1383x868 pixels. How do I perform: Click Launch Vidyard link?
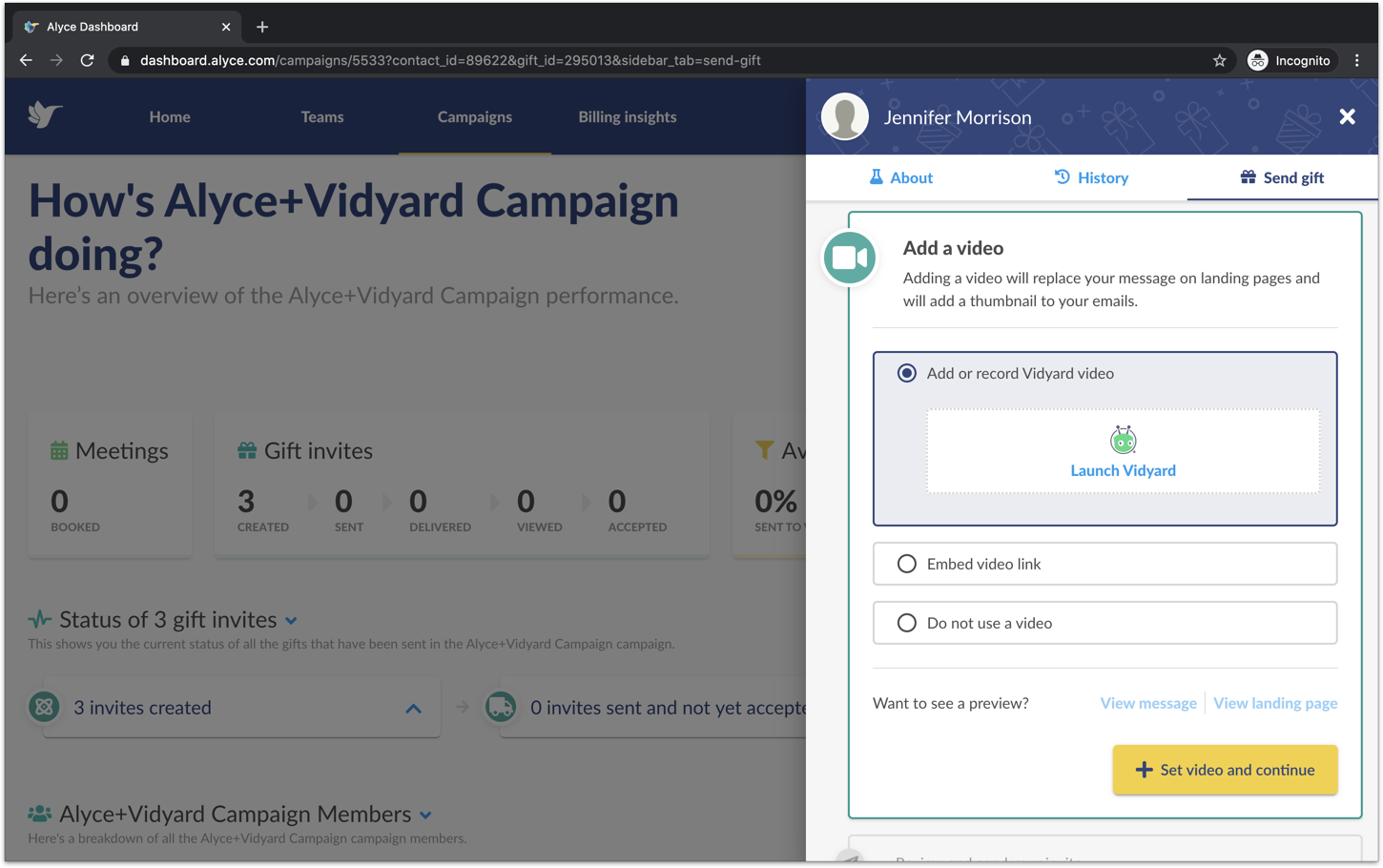[x=1123, y=470]
